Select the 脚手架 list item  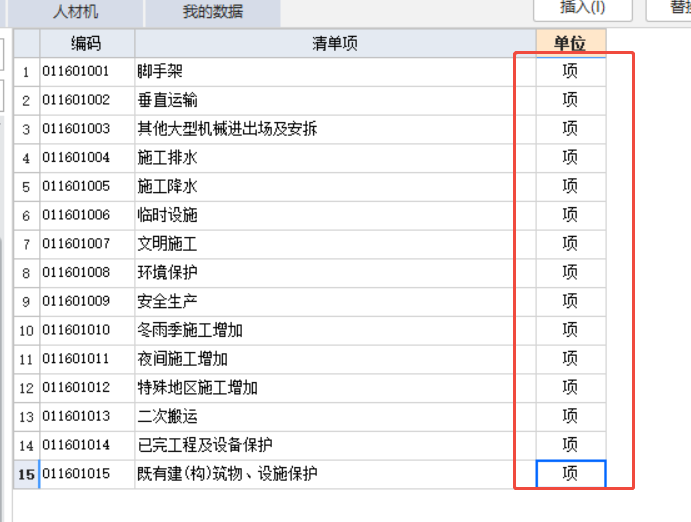coord(335,71)
